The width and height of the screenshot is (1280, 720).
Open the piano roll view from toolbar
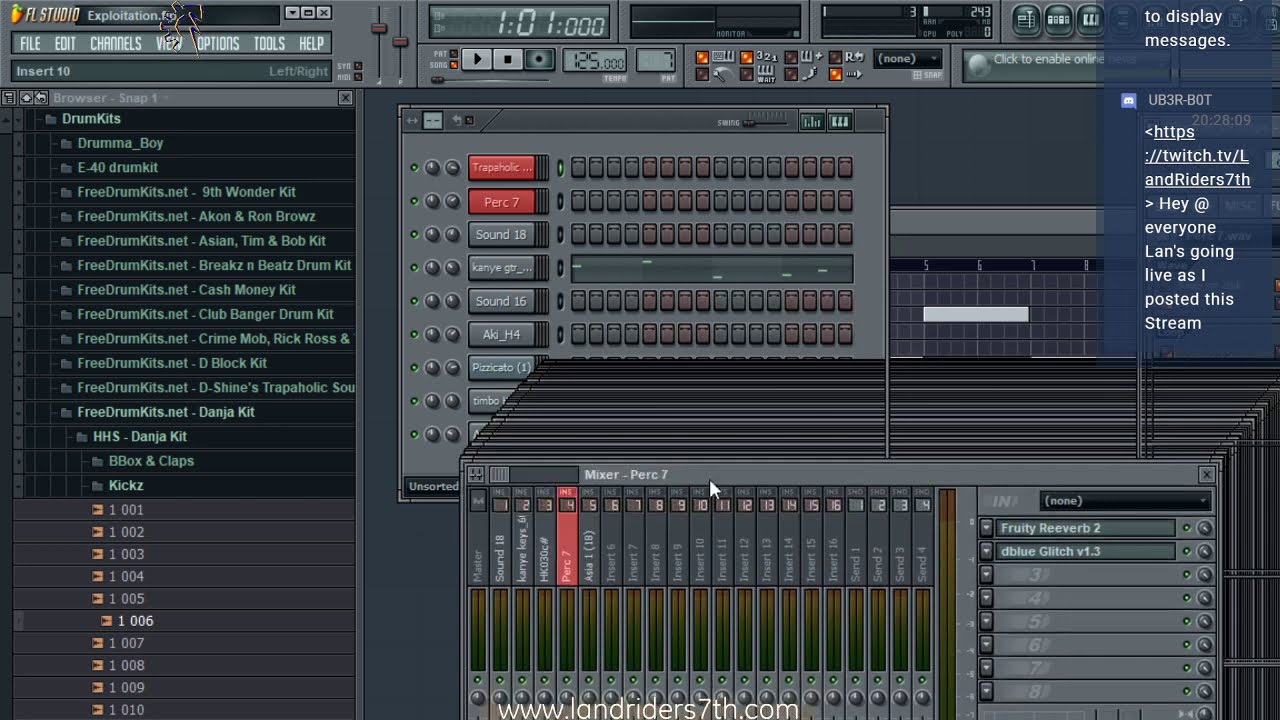(x=1090, y=19)
